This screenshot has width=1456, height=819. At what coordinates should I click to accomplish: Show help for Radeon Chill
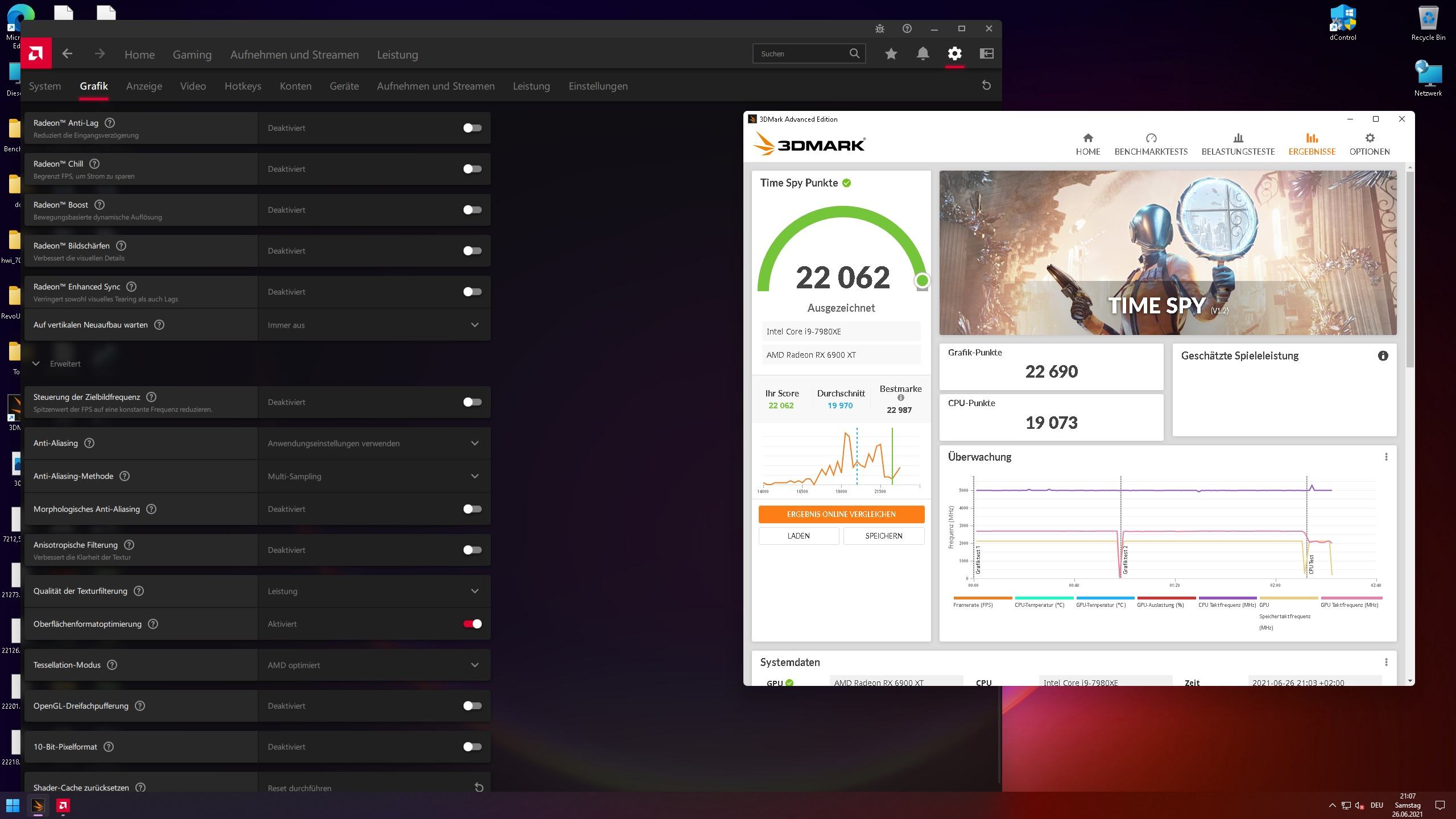94,164
